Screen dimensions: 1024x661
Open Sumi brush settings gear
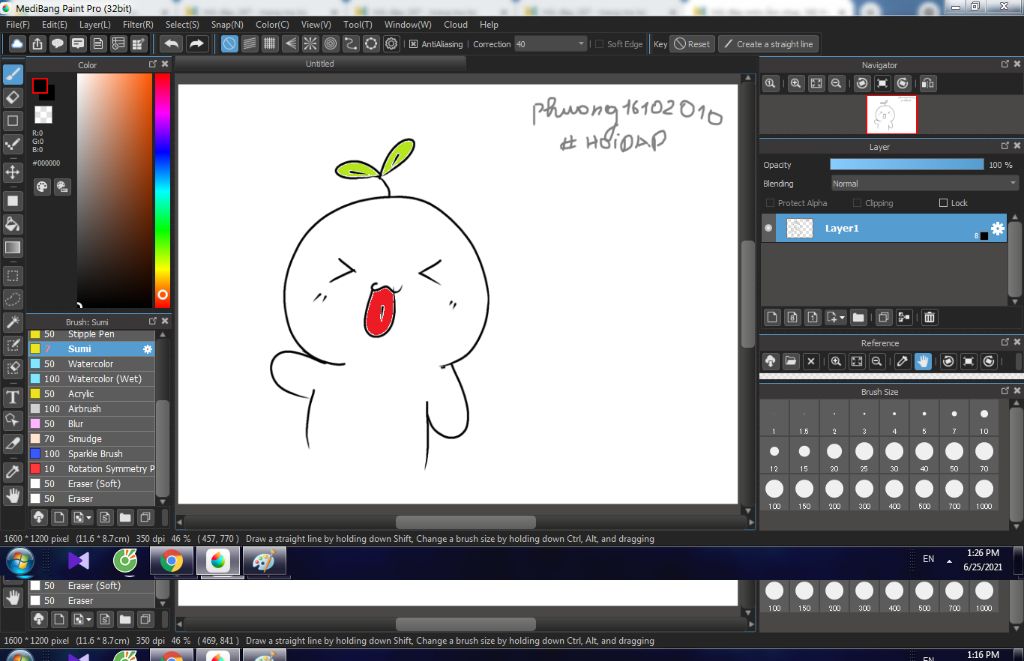pos(148,349)
